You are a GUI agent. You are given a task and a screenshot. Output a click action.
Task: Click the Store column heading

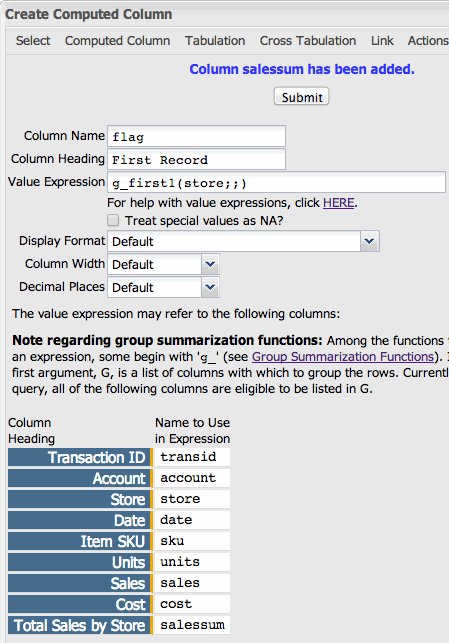tap(80, 499)
